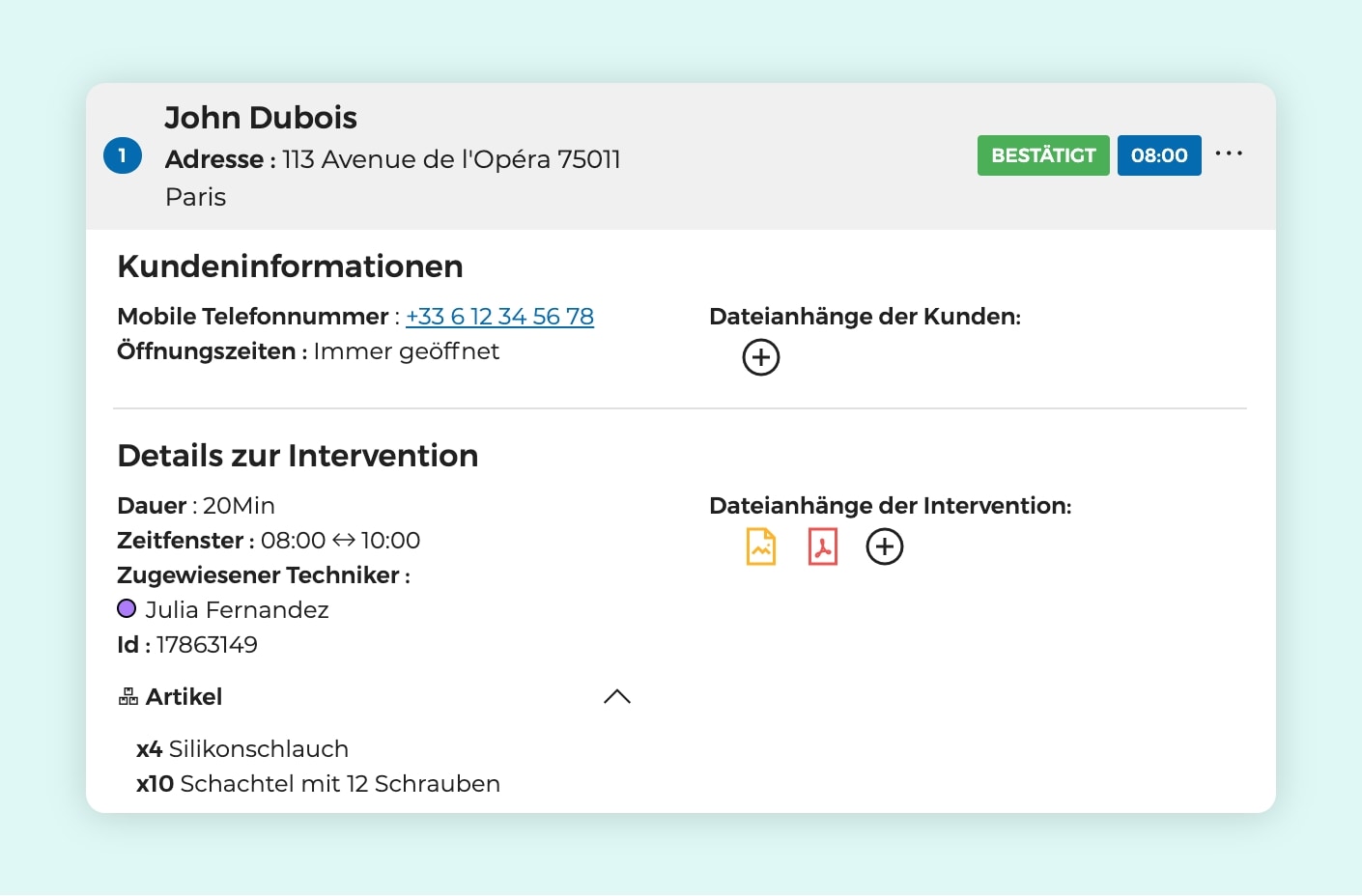Add a customer file attachment
1362x896 pixels.
click(760, 357)
